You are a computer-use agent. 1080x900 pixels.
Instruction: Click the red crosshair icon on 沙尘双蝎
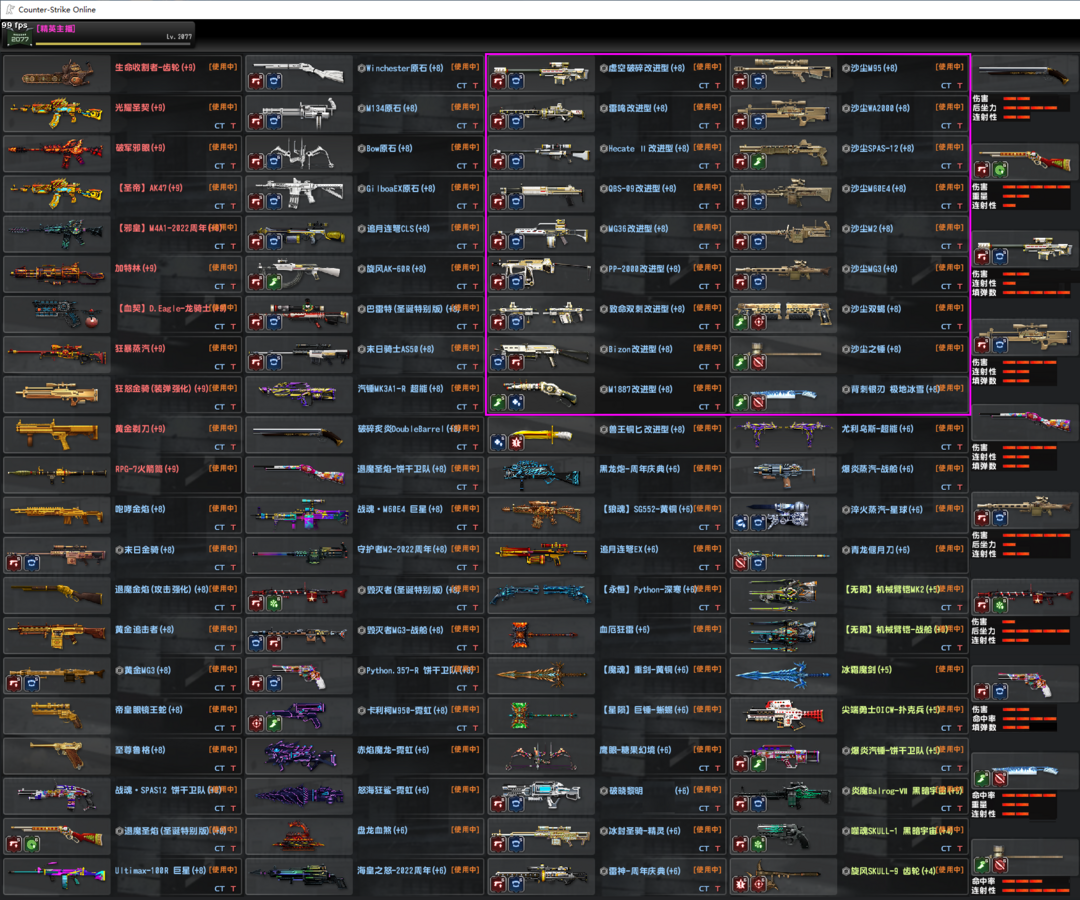(x=759, y=322)
